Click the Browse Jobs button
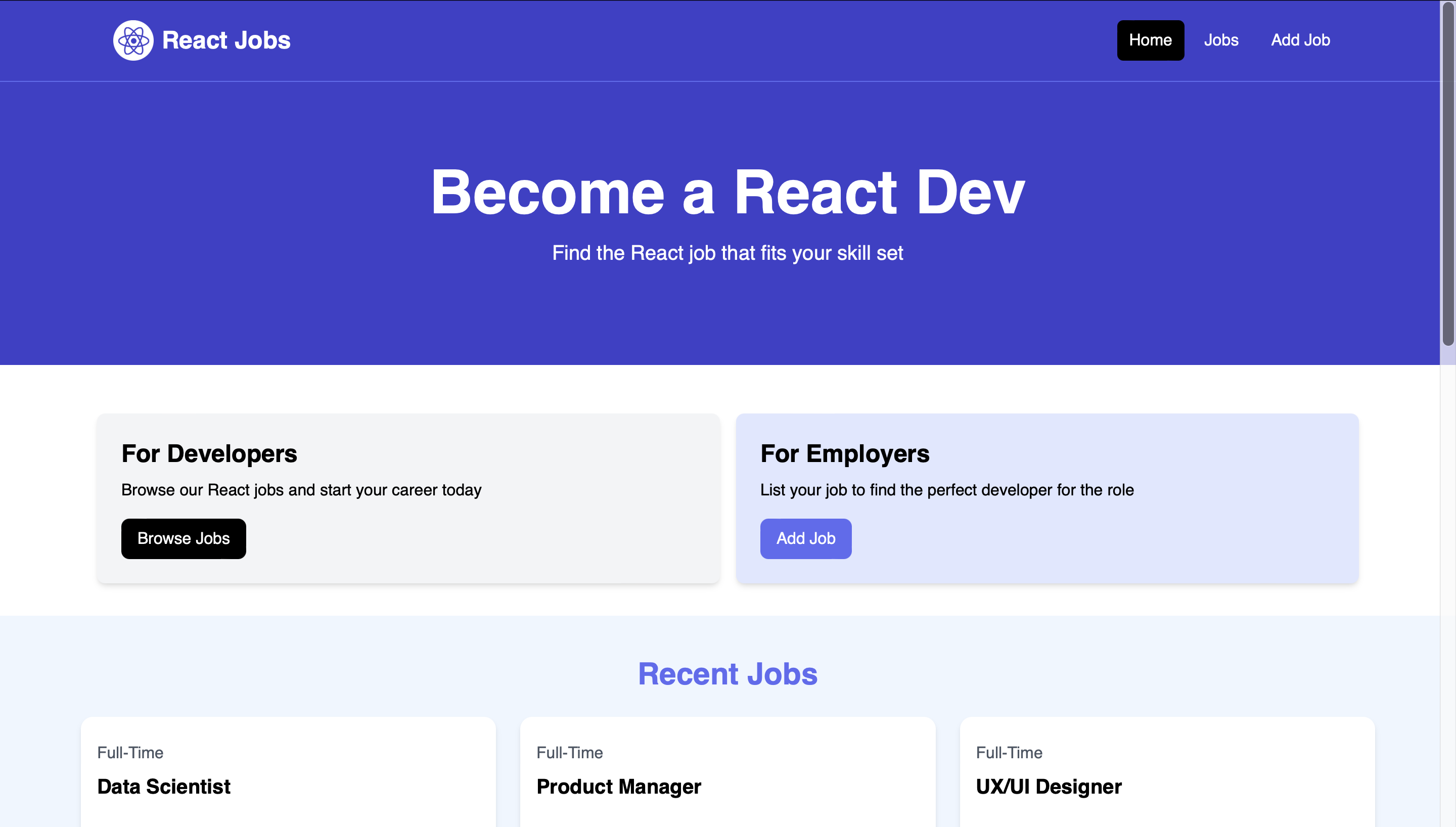The height and width of the screenshot is (827, 1456). coord(184,538)
